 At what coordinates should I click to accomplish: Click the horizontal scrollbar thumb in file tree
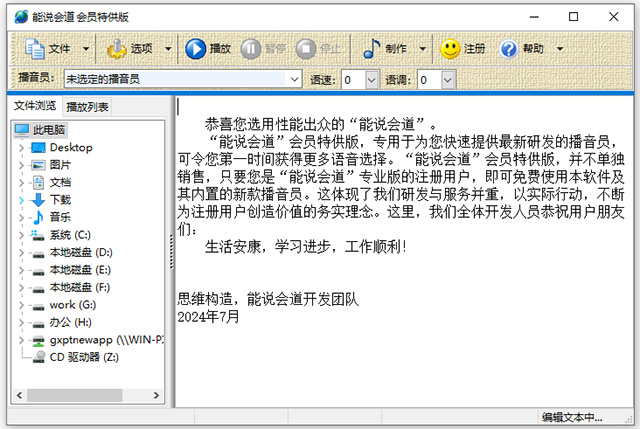pos(75,395)
